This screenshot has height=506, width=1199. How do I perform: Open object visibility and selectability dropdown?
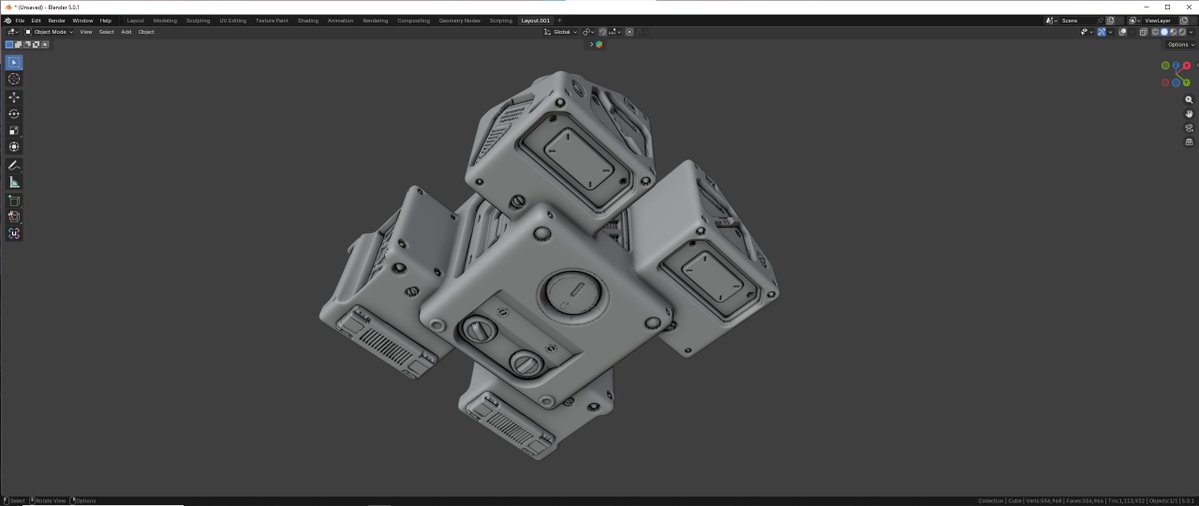1087,32
